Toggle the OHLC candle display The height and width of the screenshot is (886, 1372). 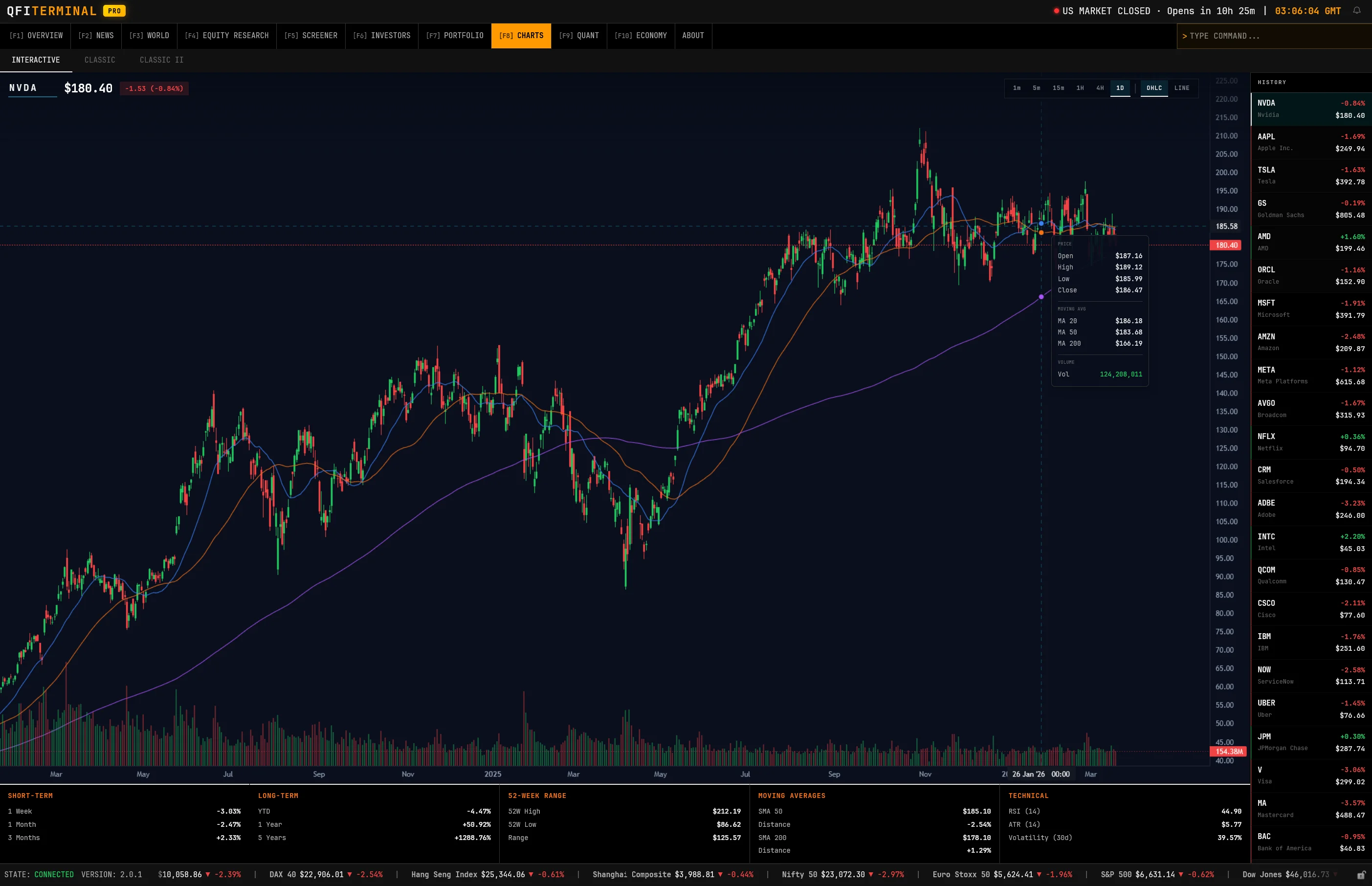(1153, 88)
